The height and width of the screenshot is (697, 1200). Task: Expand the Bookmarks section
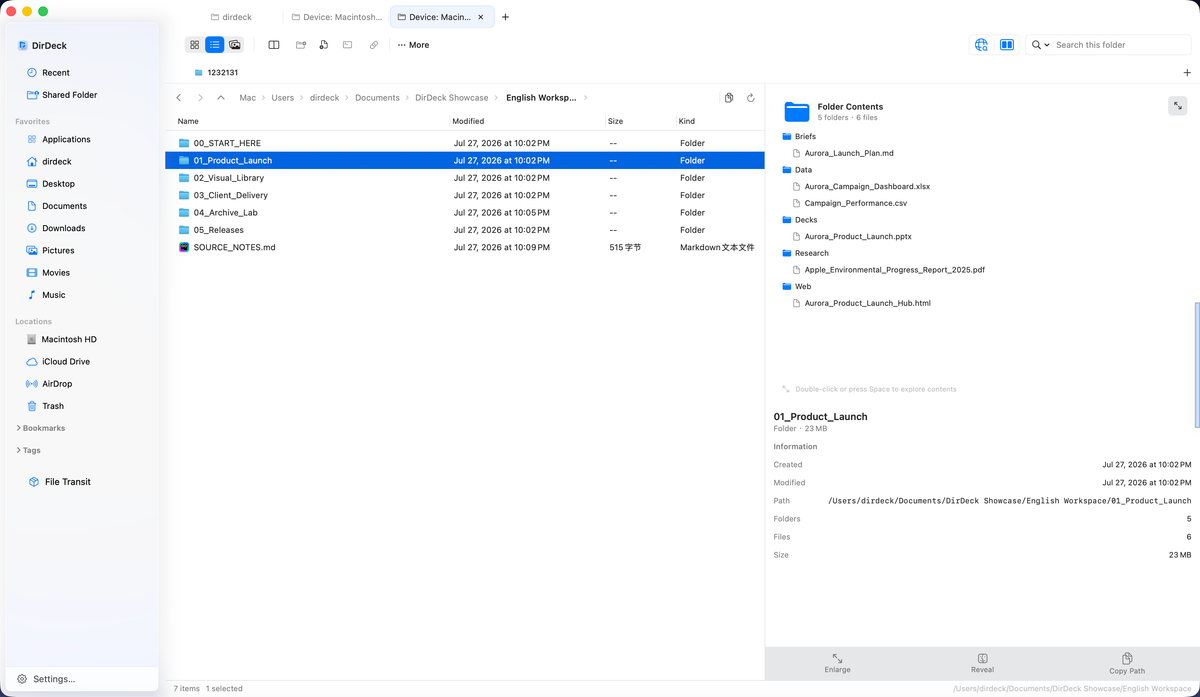click(41, 428)
